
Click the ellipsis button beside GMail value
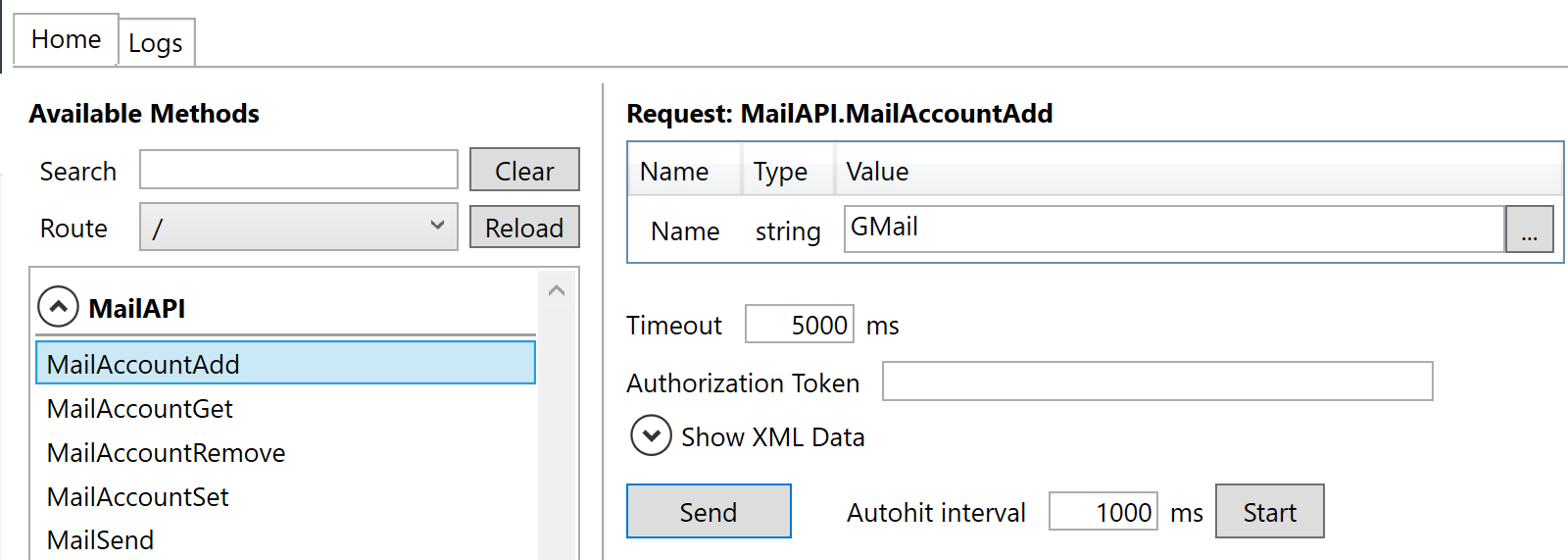pos(1529,229)
